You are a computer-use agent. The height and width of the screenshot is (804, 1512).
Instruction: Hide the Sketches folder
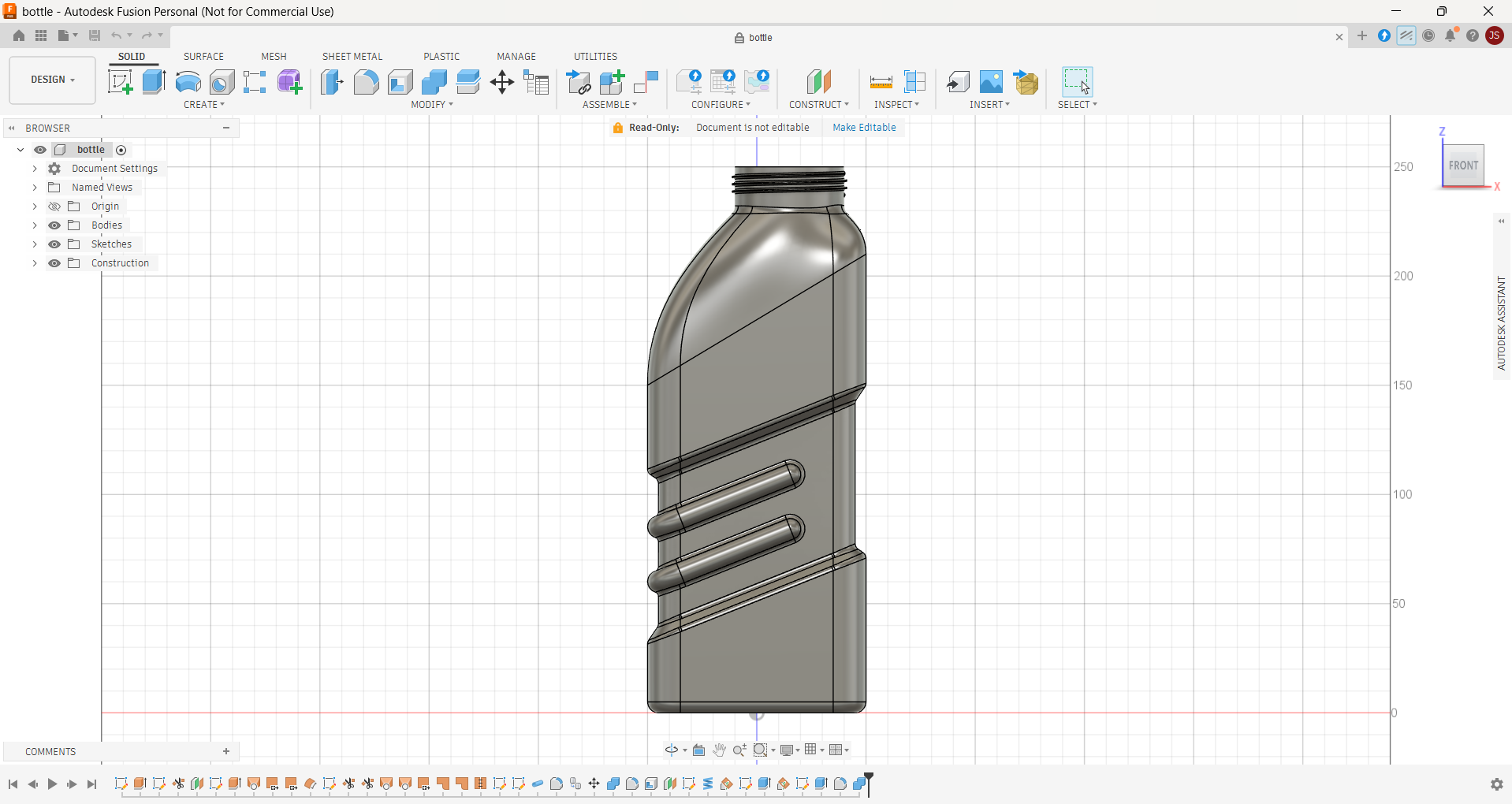54,244
